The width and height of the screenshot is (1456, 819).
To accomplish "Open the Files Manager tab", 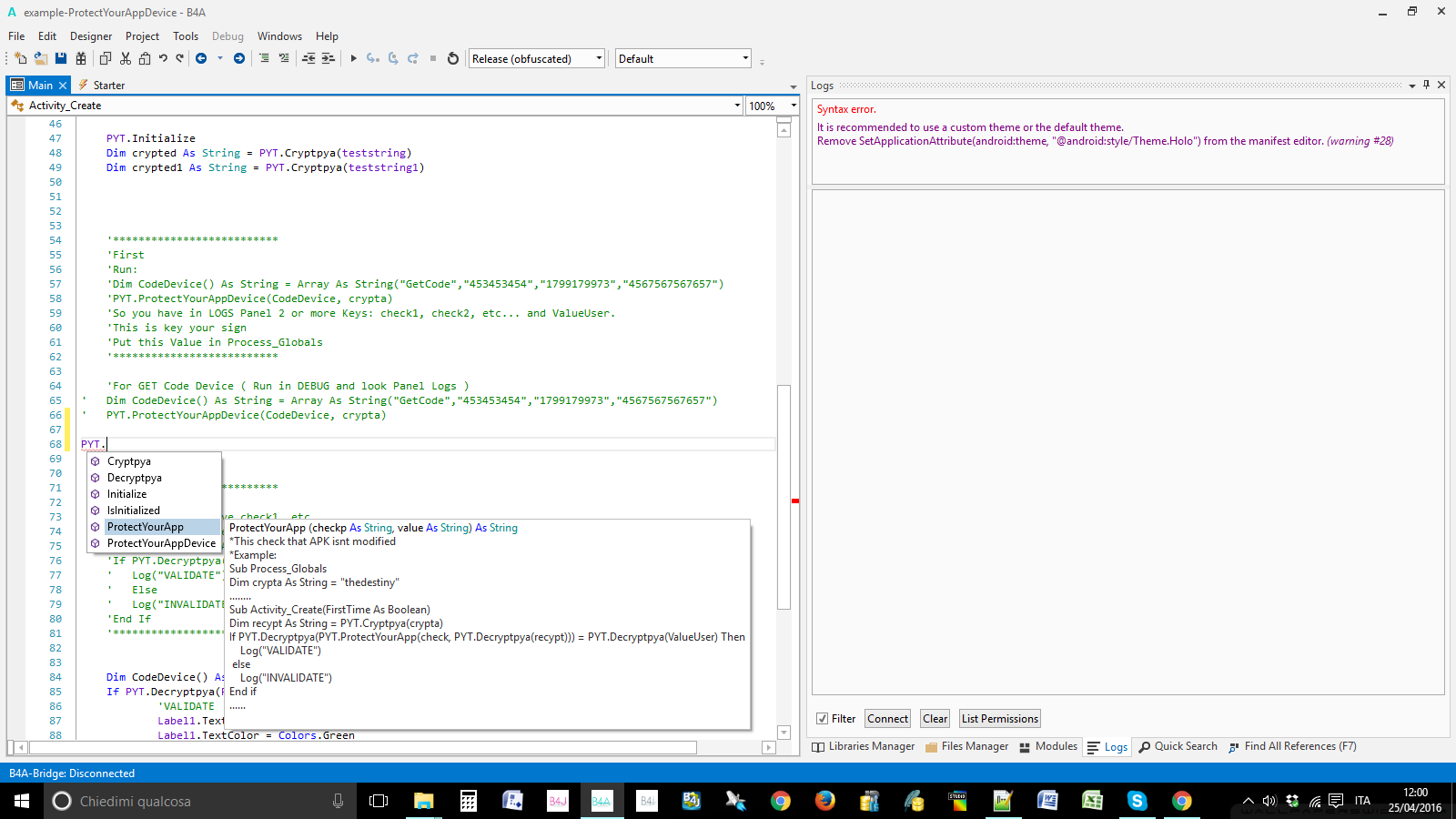I will 967,746.
